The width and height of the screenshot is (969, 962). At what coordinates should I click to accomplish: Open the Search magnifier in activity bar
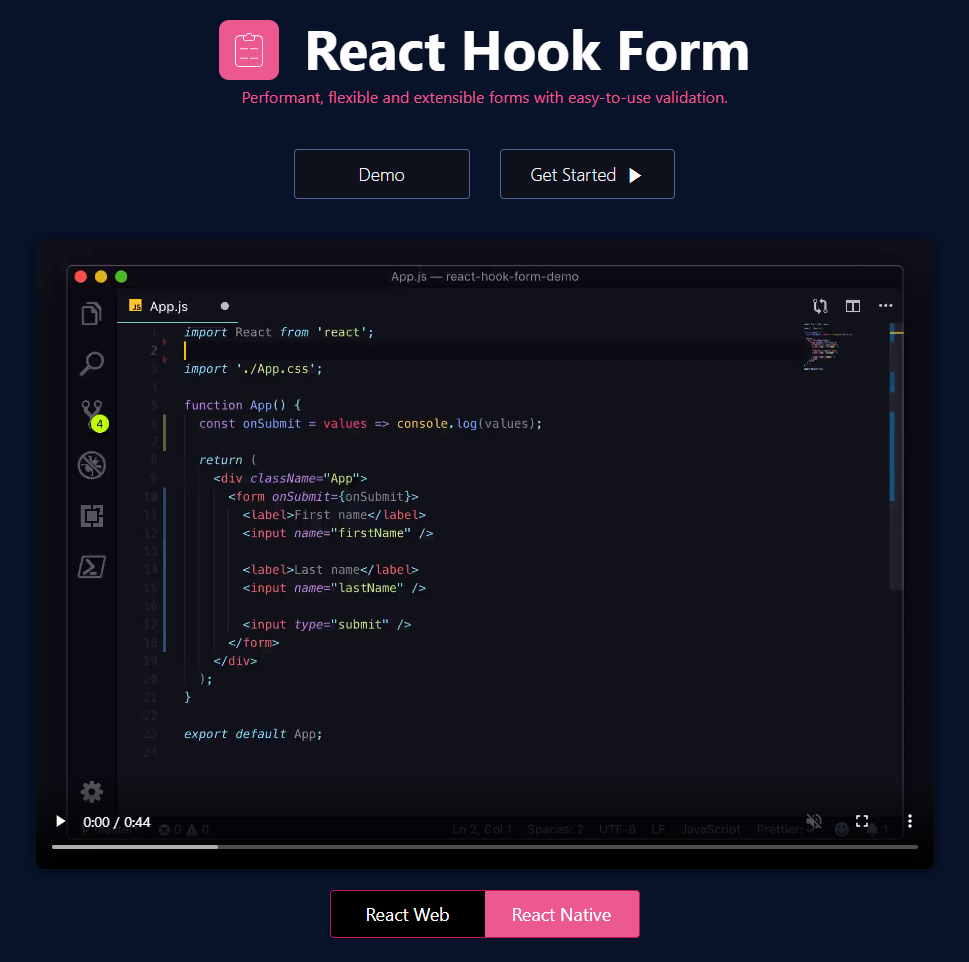[x=91, y=364]
